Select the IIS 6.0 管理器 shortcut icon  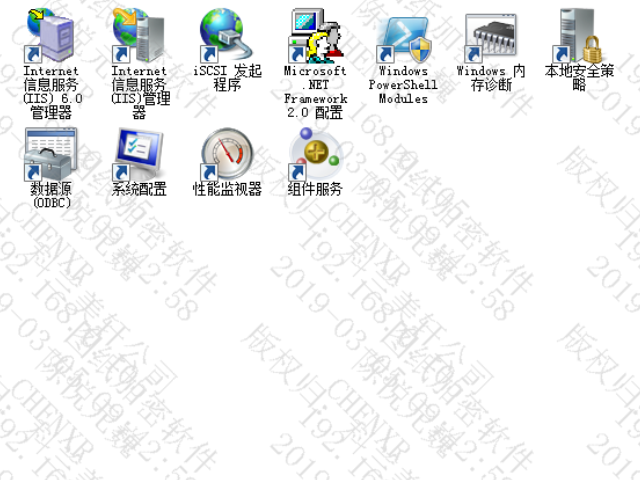tap(50, 36)
